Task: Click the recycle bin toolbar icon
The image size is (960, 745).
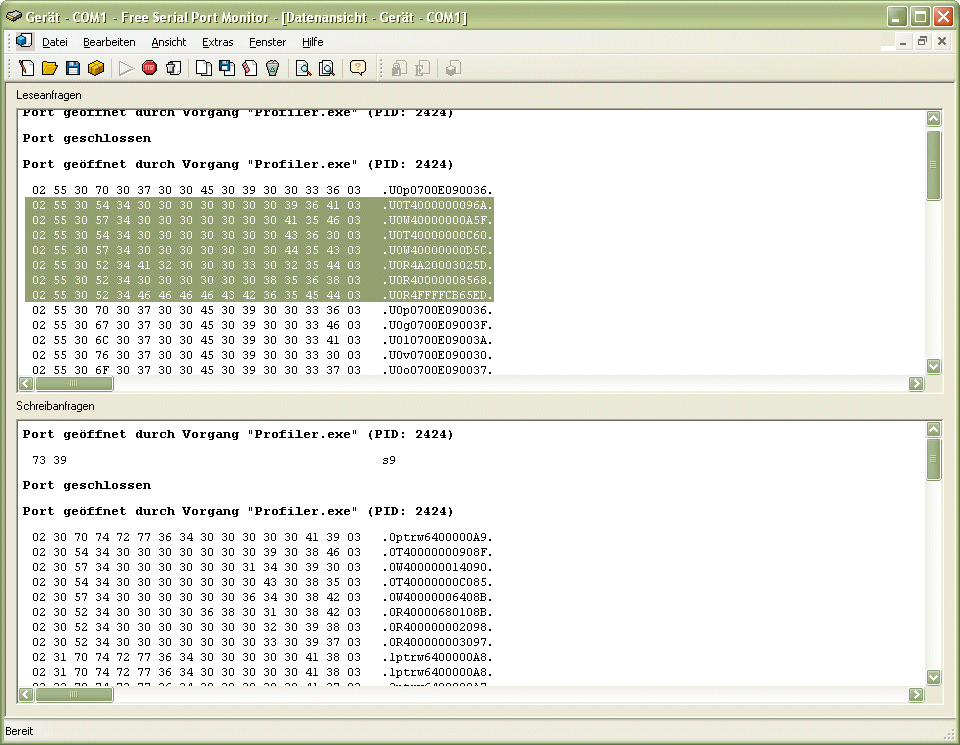Action: coord(273,68)
